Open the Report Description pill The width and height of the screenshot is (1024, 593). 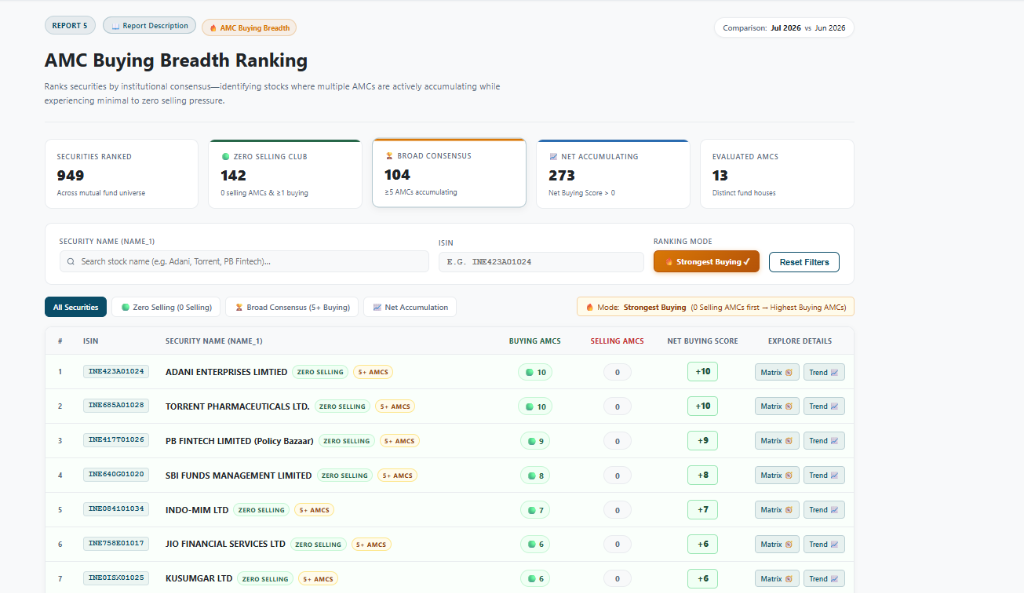pos(150,25)
